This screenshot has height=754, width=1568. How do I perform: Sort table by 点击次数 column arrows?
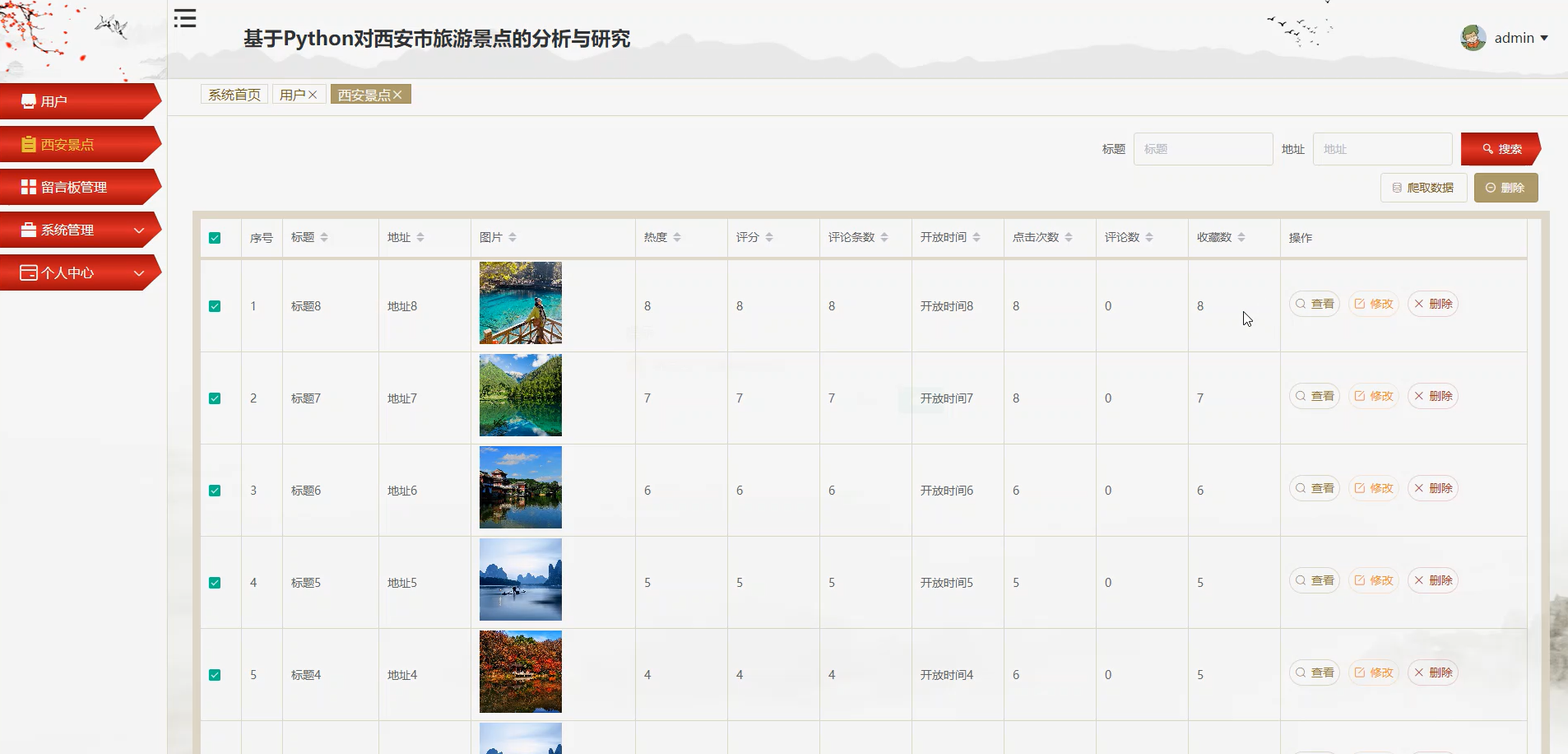(x=1069, y=237)
